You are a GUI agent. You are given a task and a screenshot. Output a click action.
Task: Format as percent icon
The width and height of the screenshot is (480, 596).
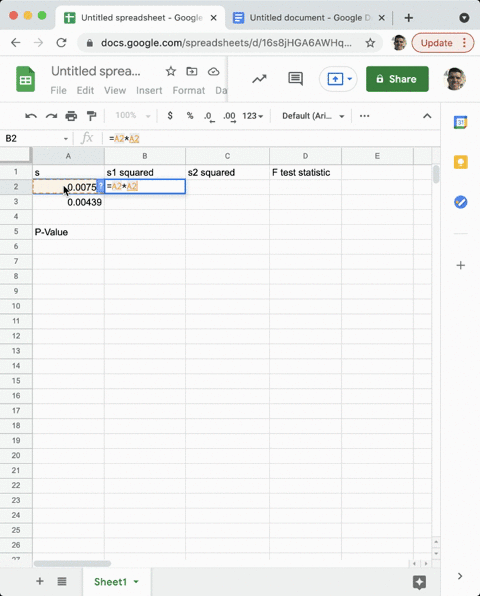click(x=190, y=116)
